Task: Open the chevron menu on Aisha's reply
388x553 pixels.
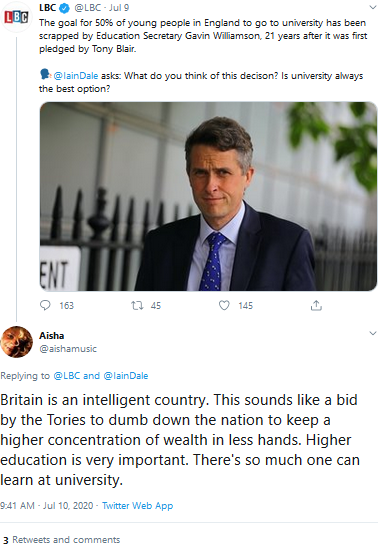Action: (373, 333)
